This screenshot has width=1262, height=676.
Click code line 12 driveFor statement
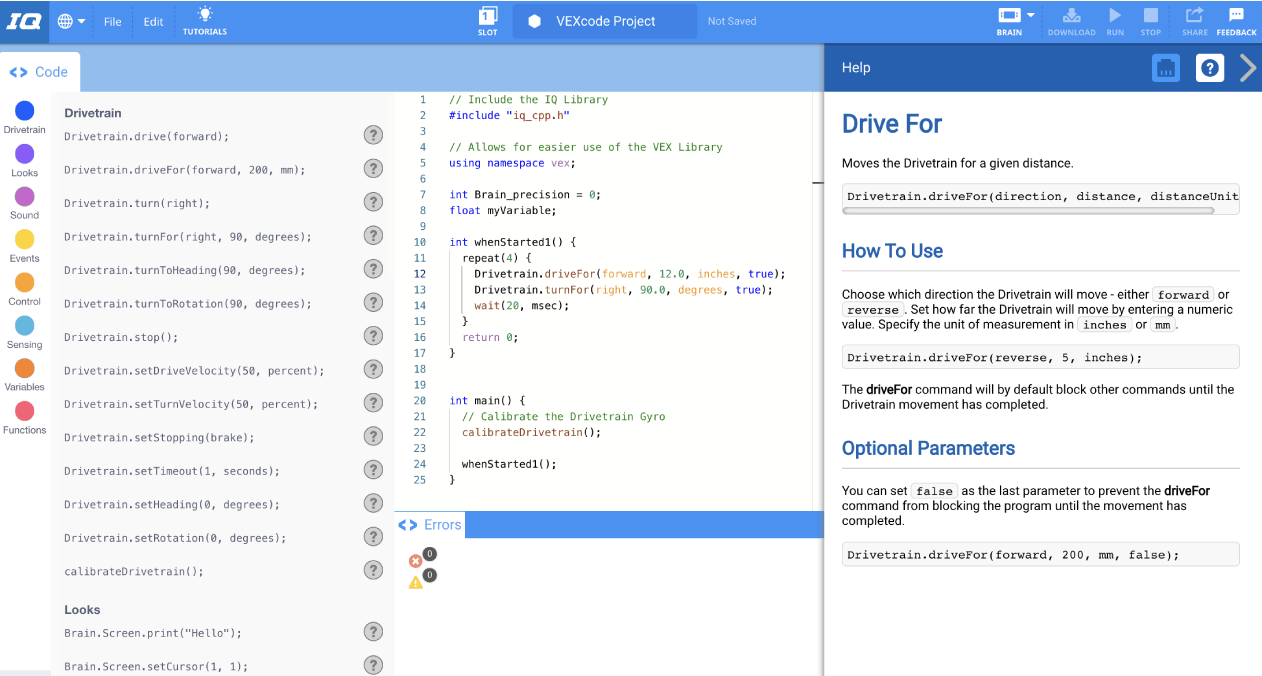tap(630, 274)
